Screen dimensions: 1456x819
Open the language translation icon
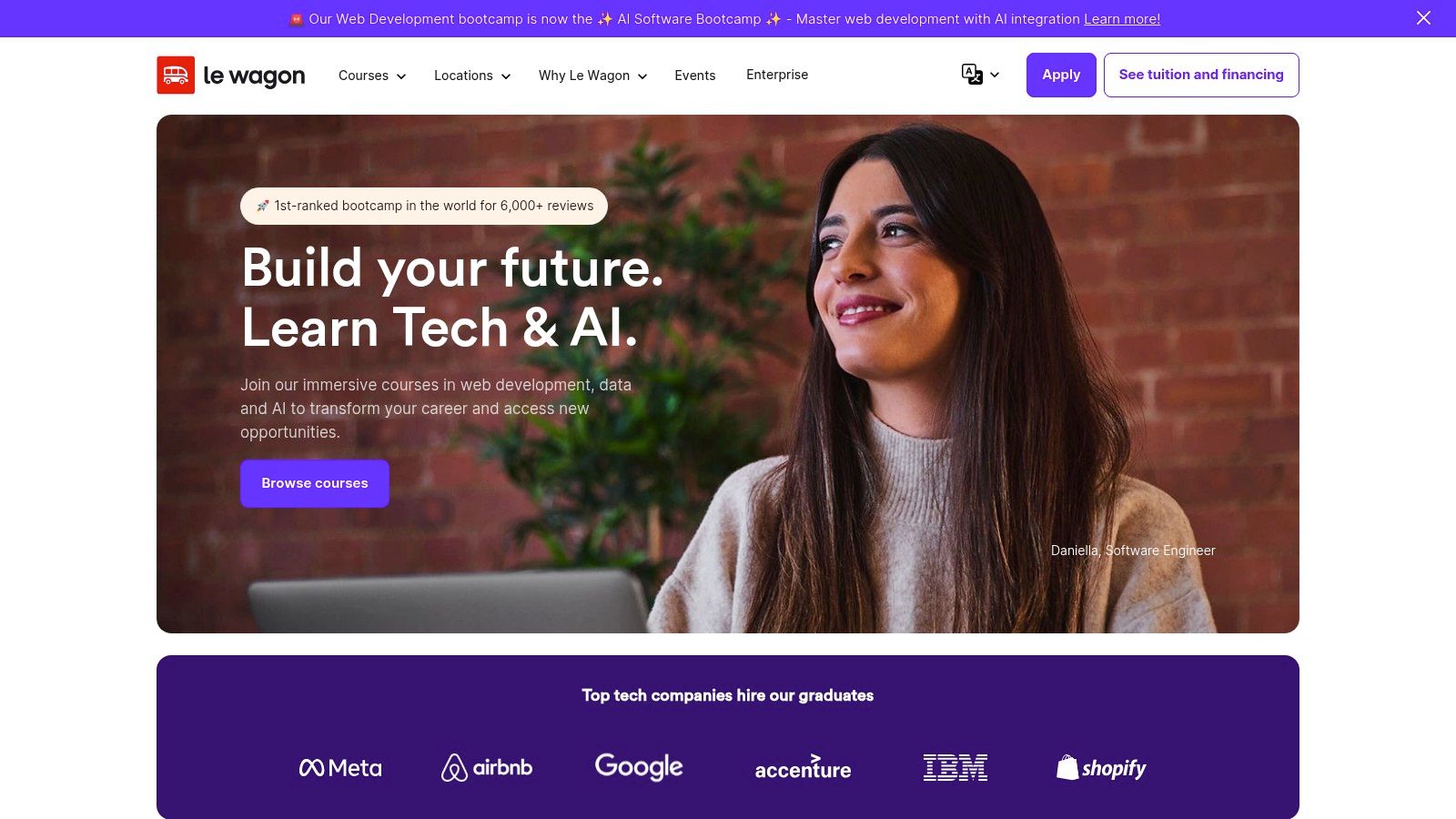972,75
